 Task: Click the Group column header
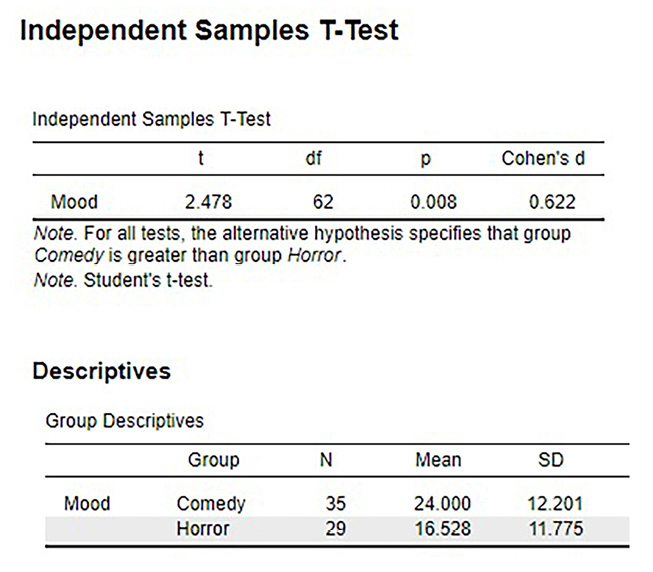[x=213, y=460]
